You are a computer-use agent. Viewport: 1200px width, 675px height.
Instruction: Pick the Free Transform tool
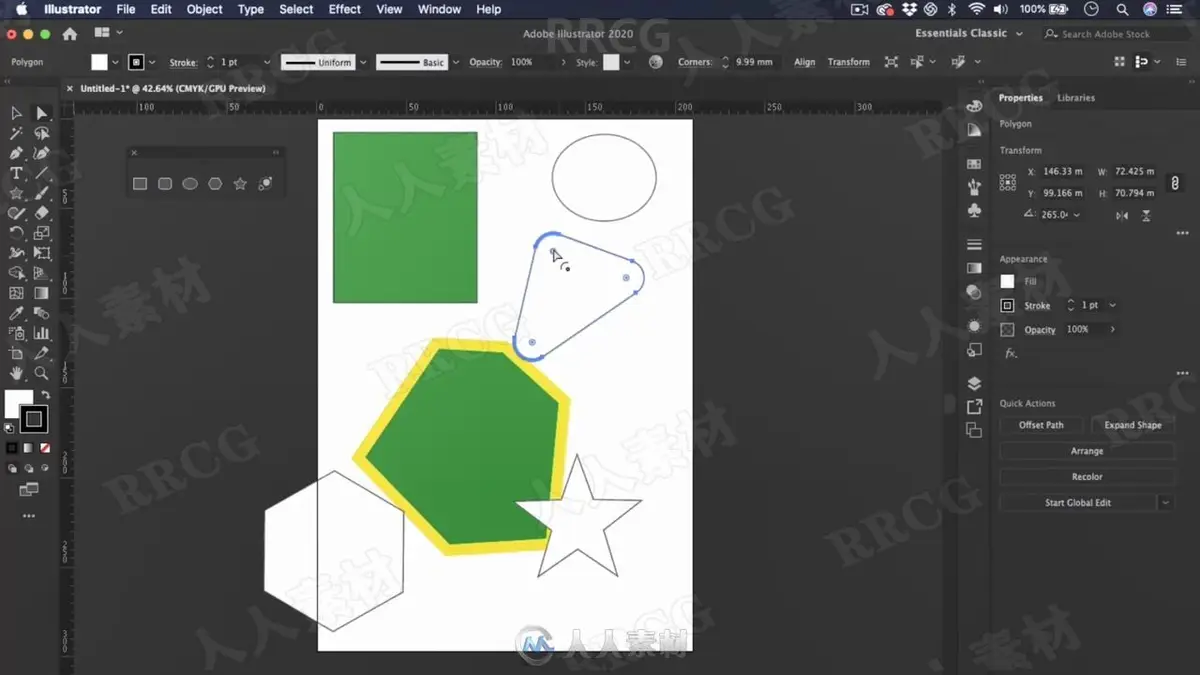(x=41, y=253)
